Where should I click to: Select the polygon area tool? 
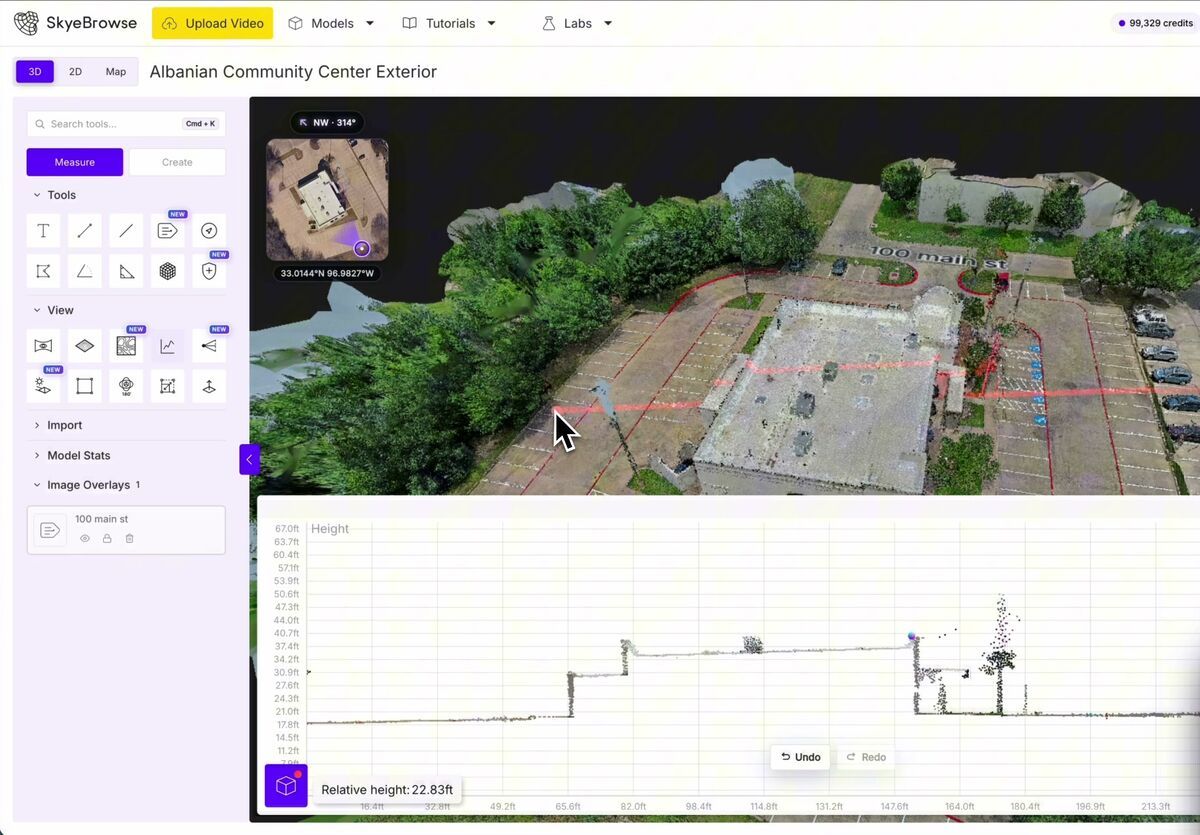point(43,271)
